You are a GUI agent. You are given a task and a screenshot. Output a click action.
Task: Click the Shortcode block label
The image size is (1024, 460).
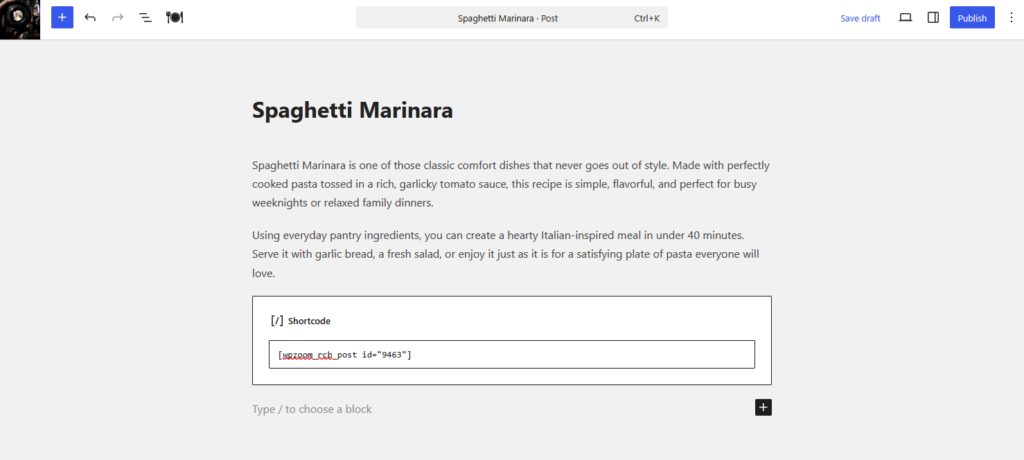point(309,321)
